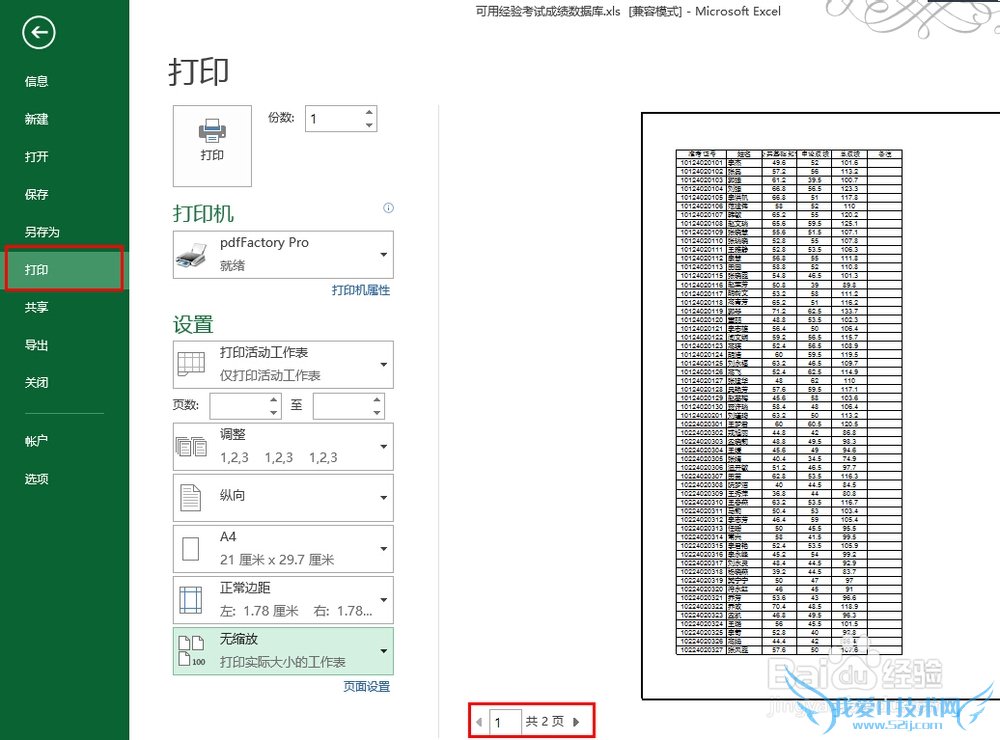1000x740 pixels.
Task: Open the printer information icon
Action: (x=388, y=208)
